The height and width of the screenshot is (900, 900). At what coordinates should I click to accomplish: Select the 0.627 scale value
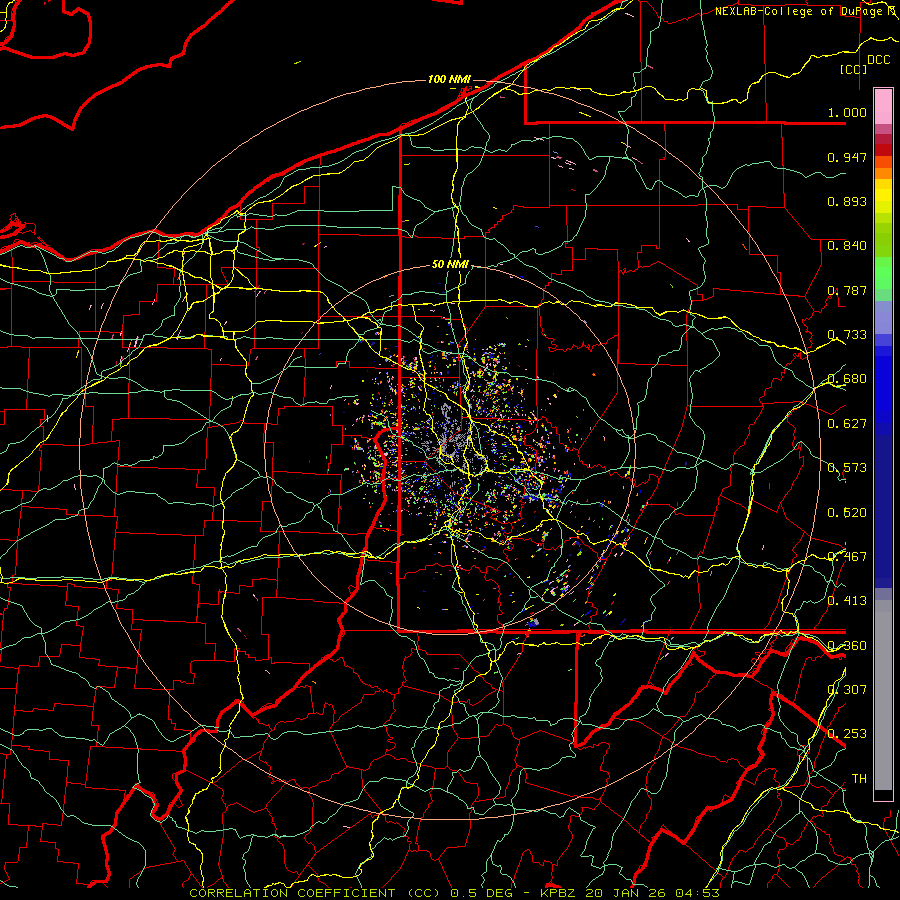coord(847,424)
